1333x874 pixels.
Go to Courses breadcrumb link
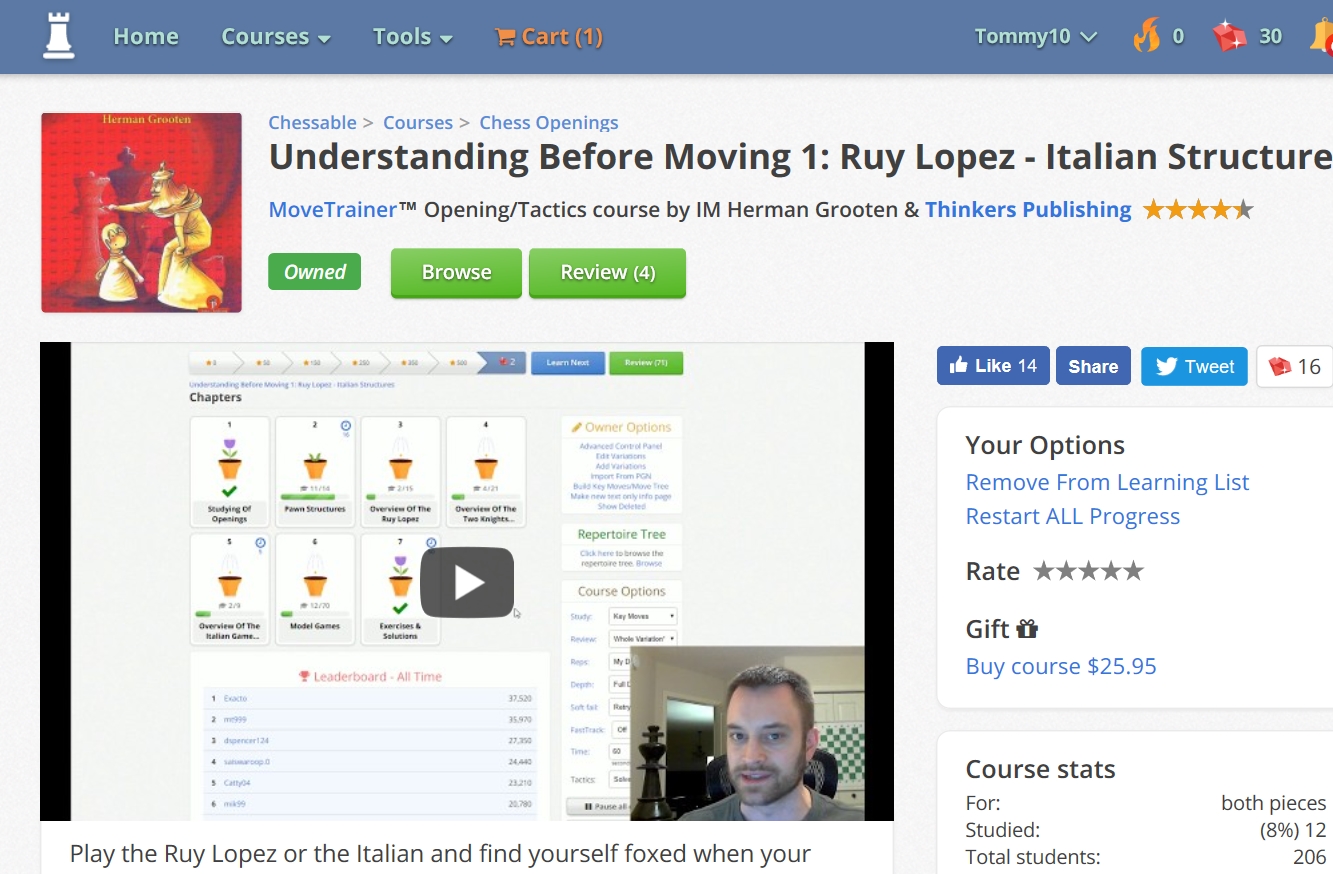(418, 123)
